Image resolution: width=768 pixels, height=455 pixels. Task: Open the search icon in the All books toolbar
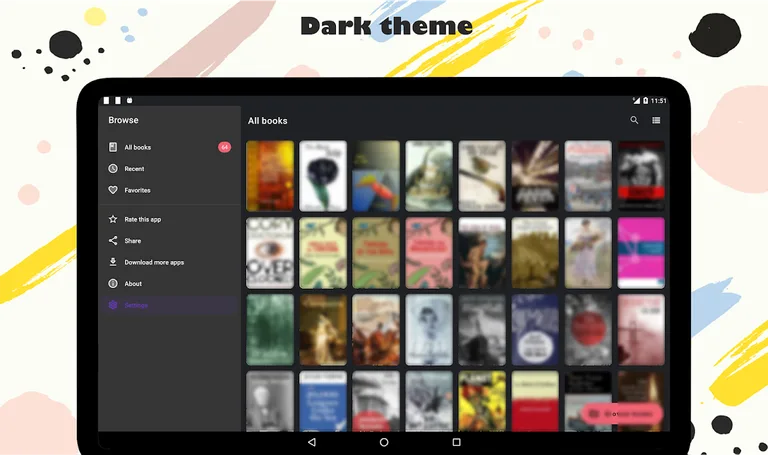click(634, 120)
